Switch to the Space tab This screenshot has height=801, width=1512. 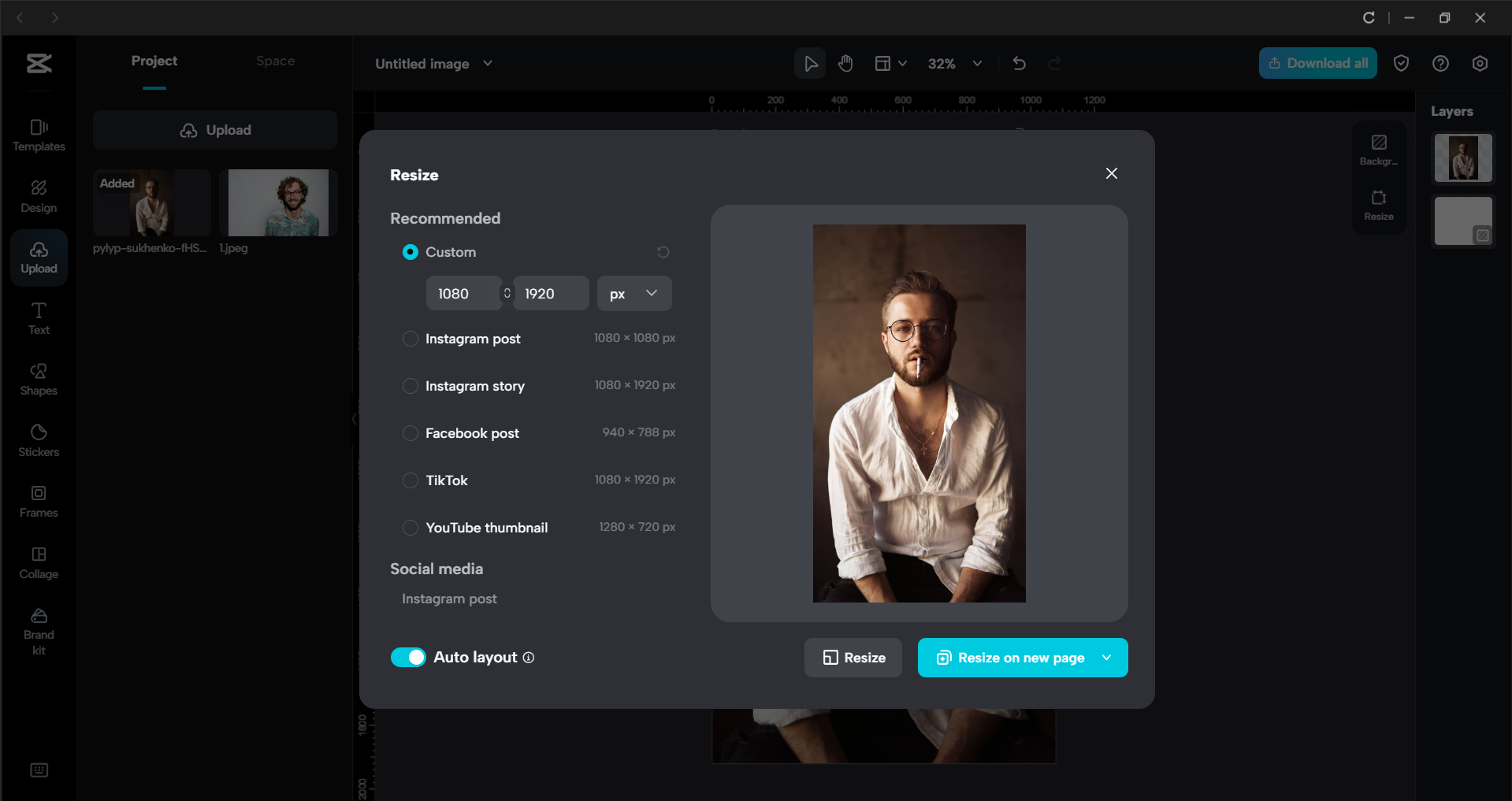(275, 61)
